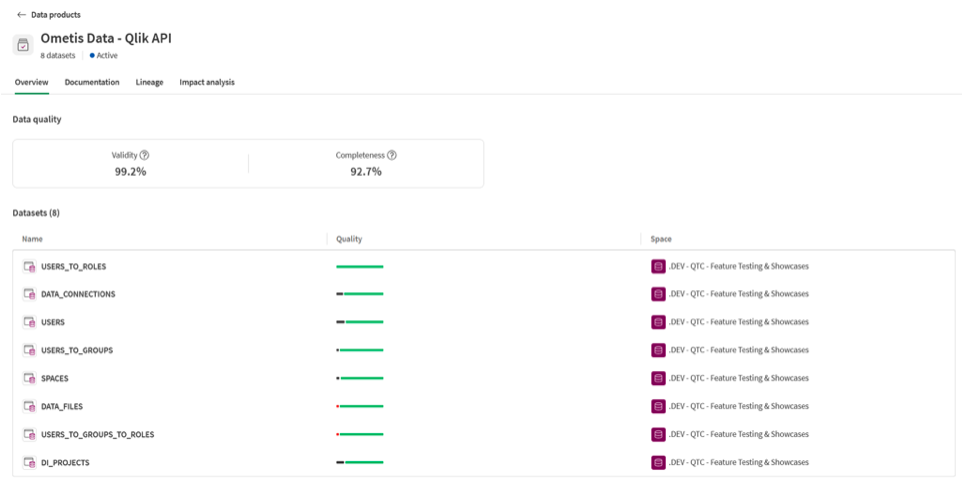Click the DI_PROJECTS dataset icon
Screen dimensions: 962x479
click(x=29, y=463)
